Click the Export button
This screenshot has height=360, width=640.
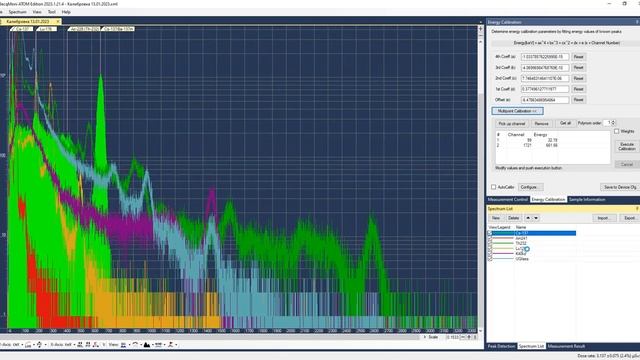point(630,218)
